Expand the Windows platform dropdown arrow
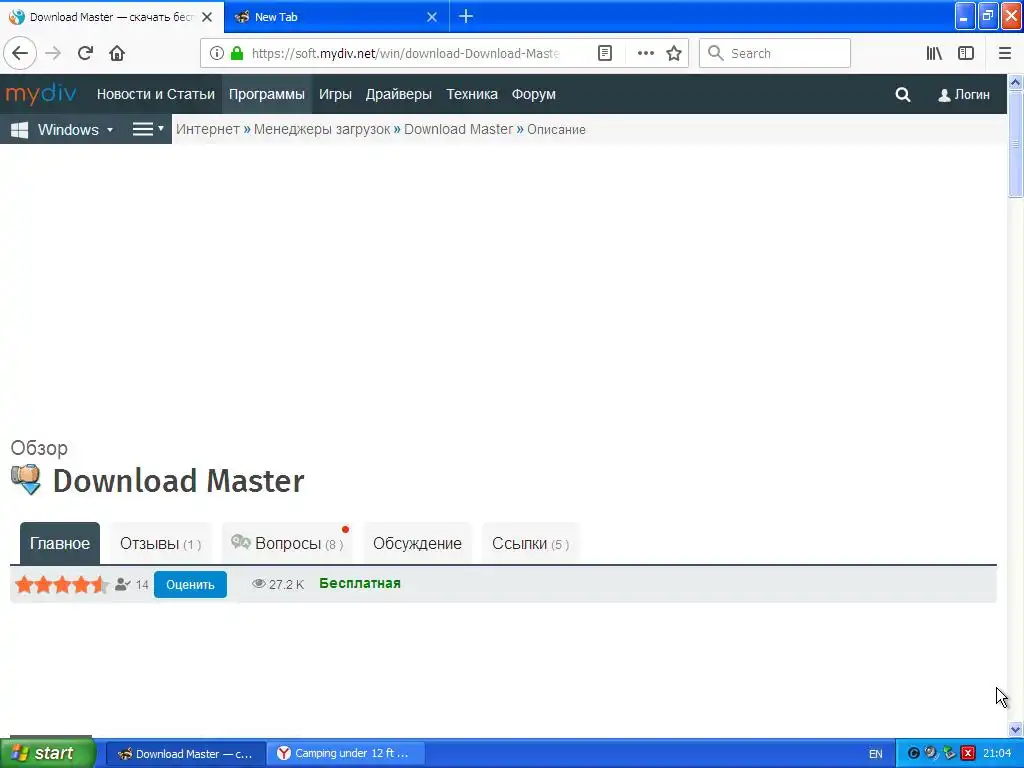The image size is (1024, 768). pyautogui.click(x=110, y=130)
